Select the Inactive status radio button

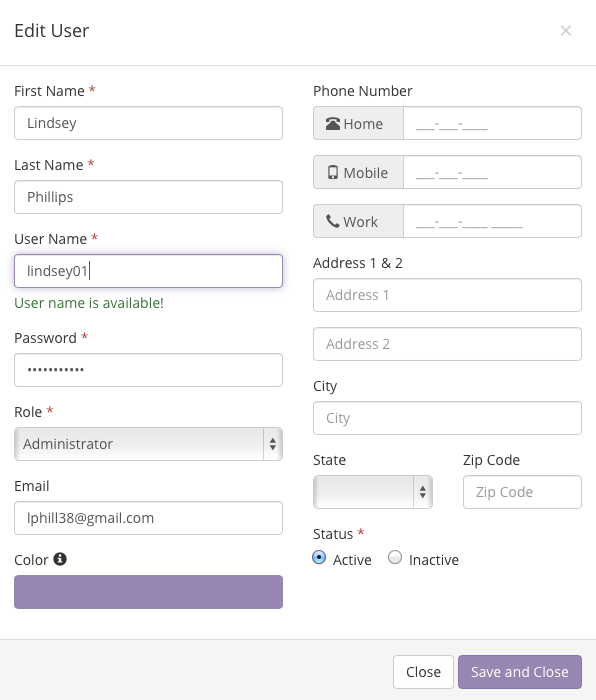pos(395,557)
